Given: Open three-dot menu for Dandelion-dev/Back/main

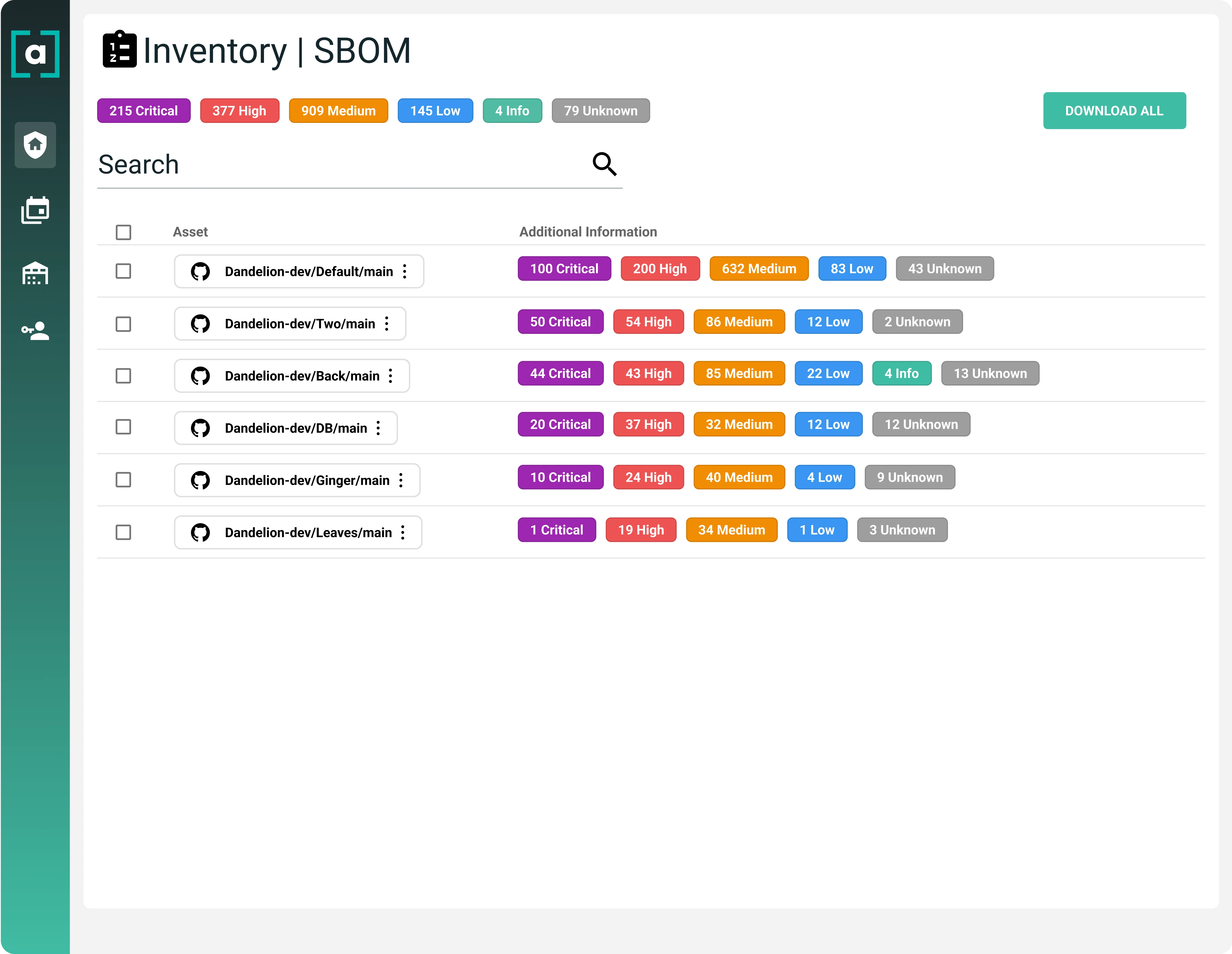Looking at the screenshot, I should point(390,376).
